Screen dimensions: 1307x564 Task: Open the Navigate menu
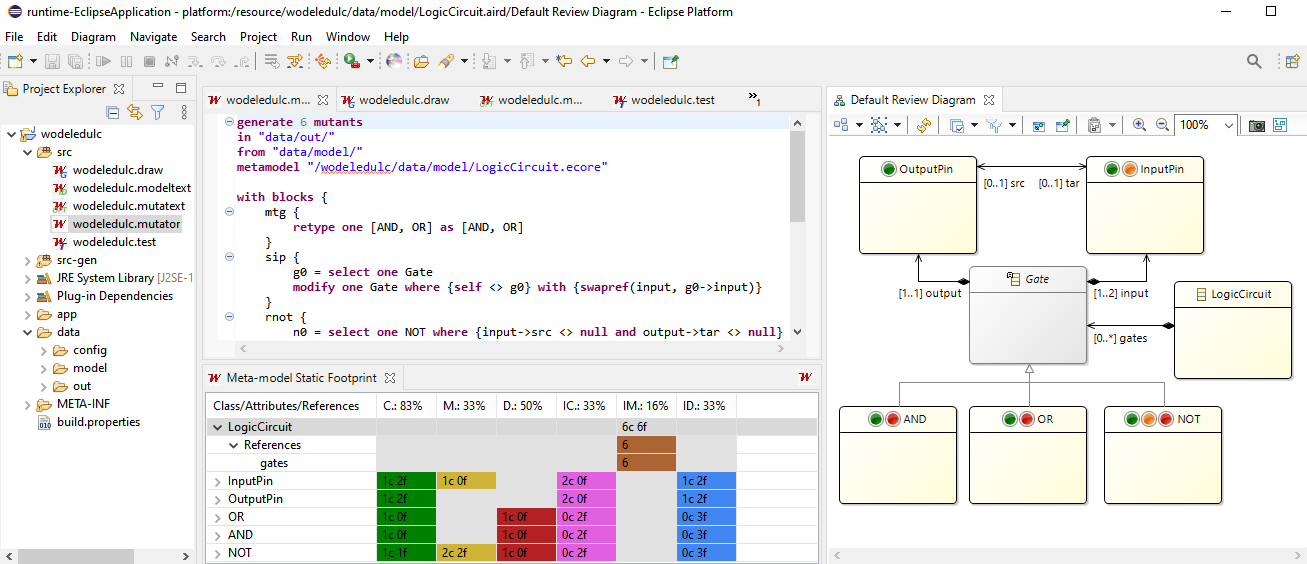(x=153, y=37)
